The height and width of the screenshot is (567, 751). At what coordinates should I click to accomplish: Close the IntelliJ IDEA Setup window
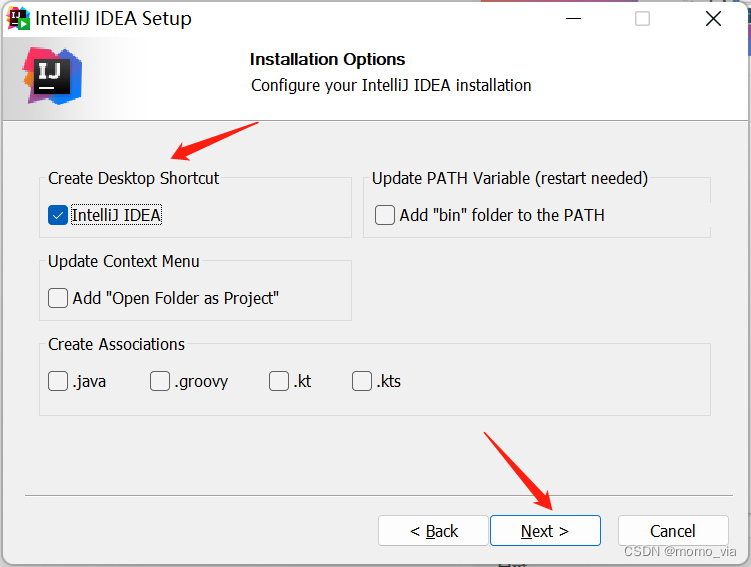[x=713, y=19]
